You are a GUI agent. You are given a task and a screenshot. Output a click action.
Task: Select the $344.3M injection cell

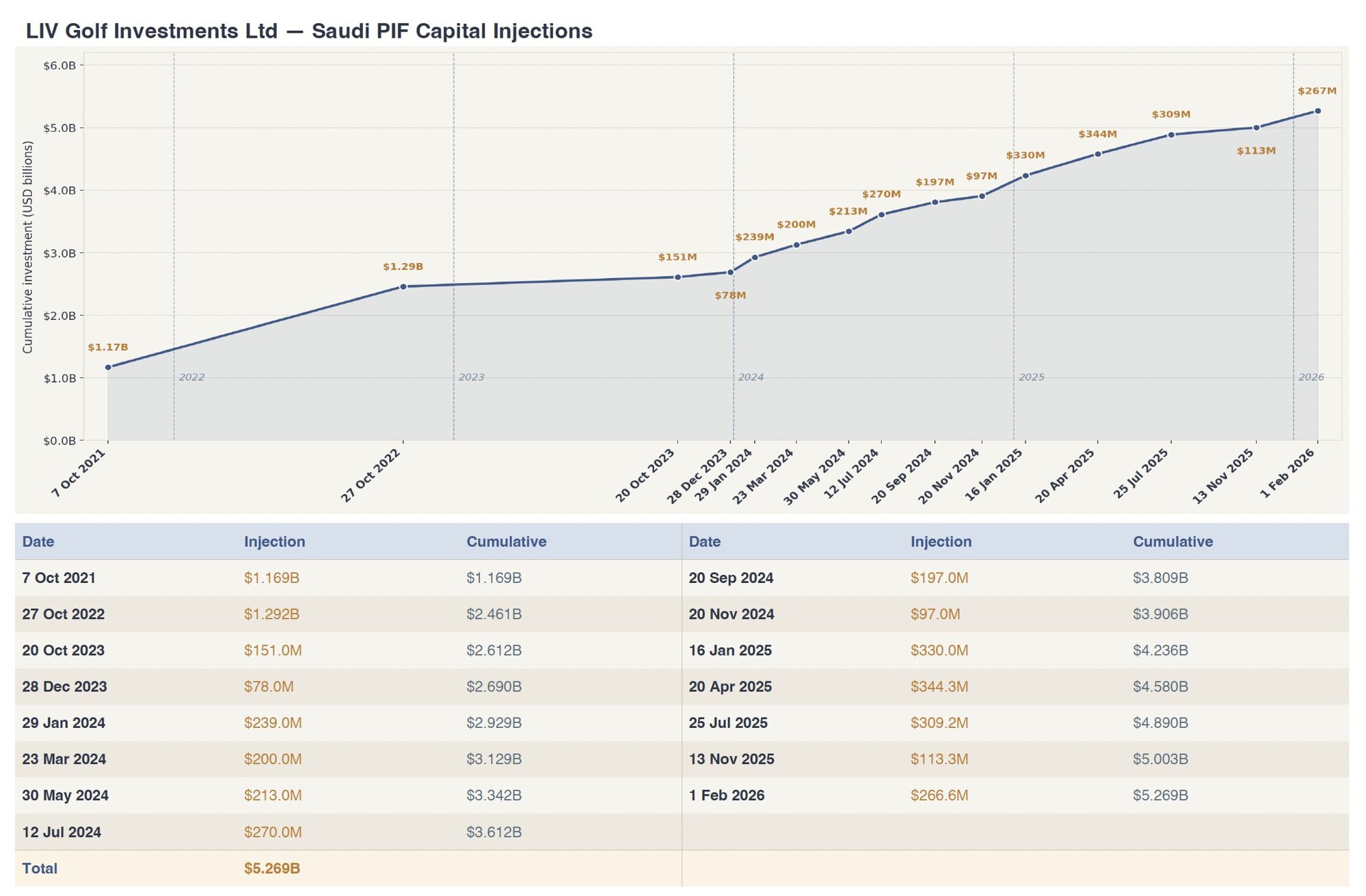pos(939,687)
